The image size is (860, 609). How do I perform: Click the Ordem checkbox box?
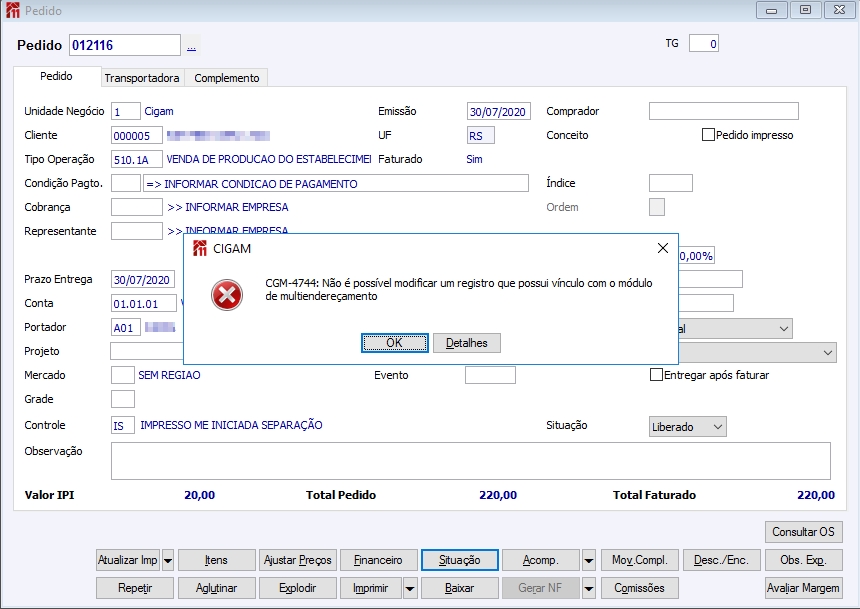tap(657, 207)
